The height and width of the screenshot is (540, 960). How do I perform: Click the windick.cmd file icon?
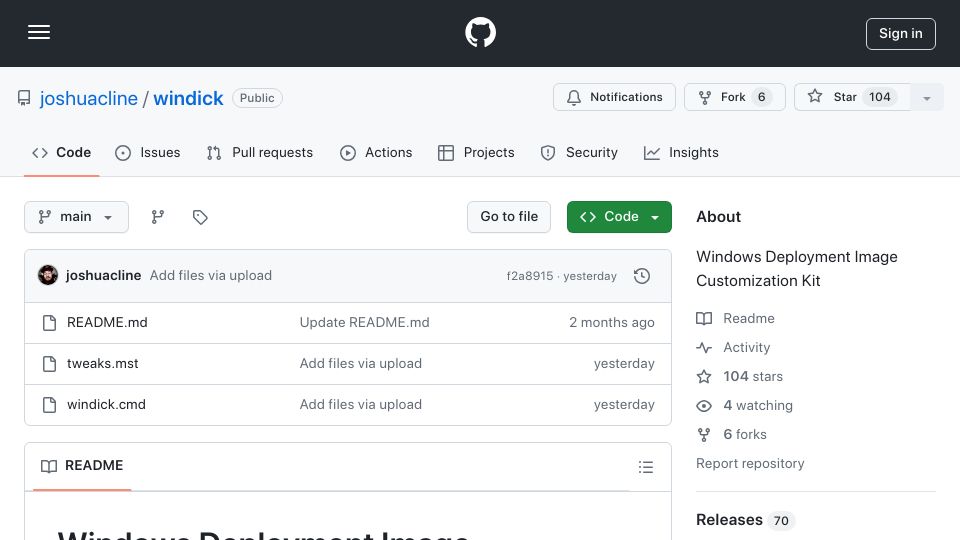pyautogui.click(x=50, y=405)
